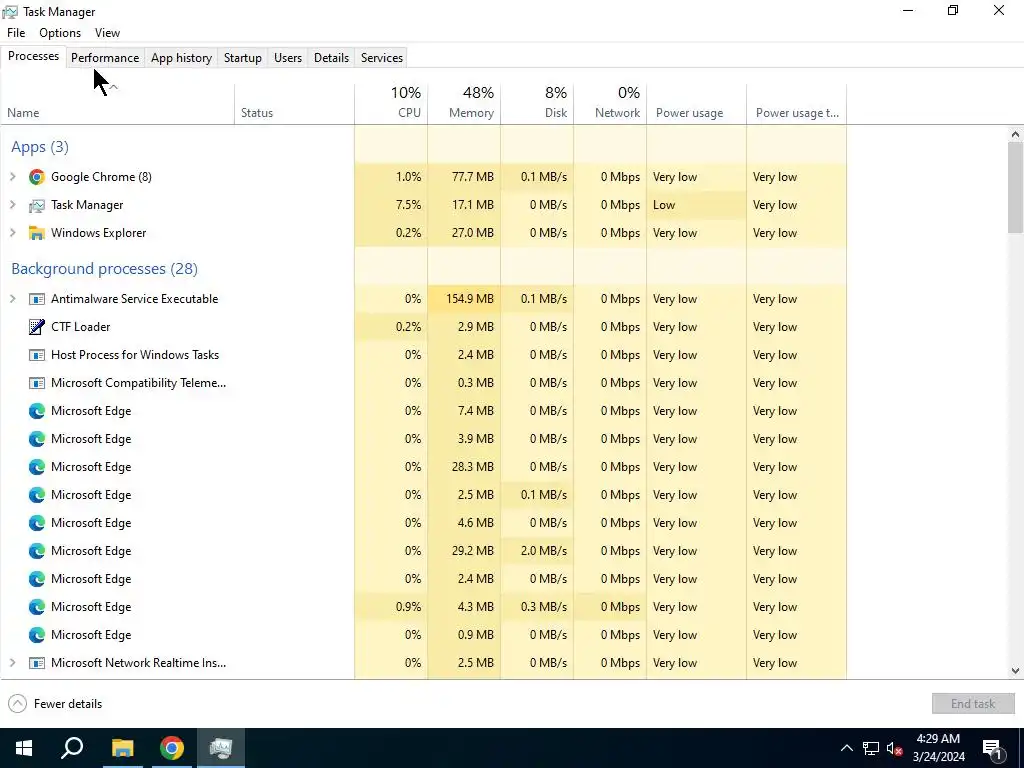Collapse view with Fewer details

coord(56,703)
